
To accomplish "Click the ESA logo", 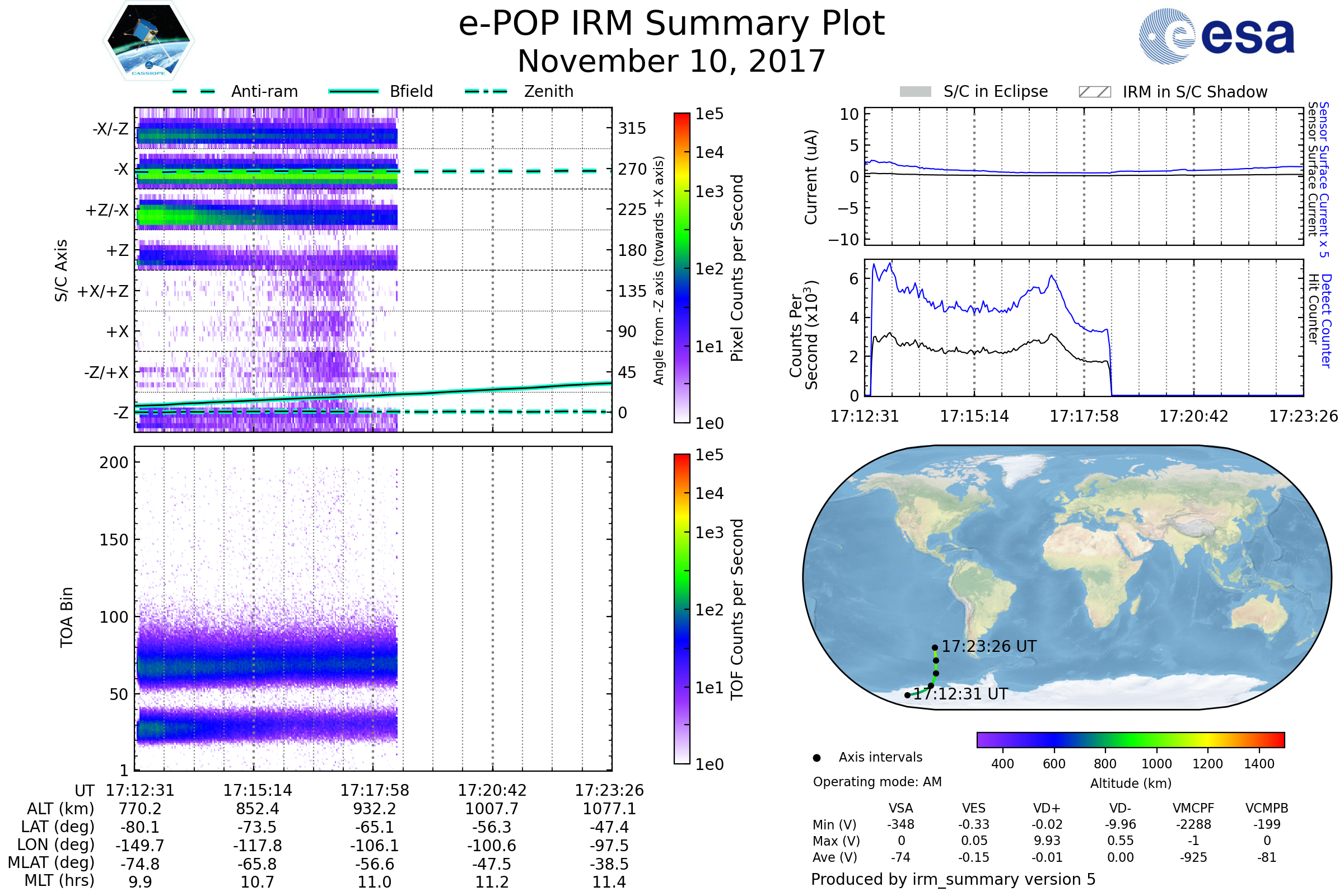I will click(1216, 35).
